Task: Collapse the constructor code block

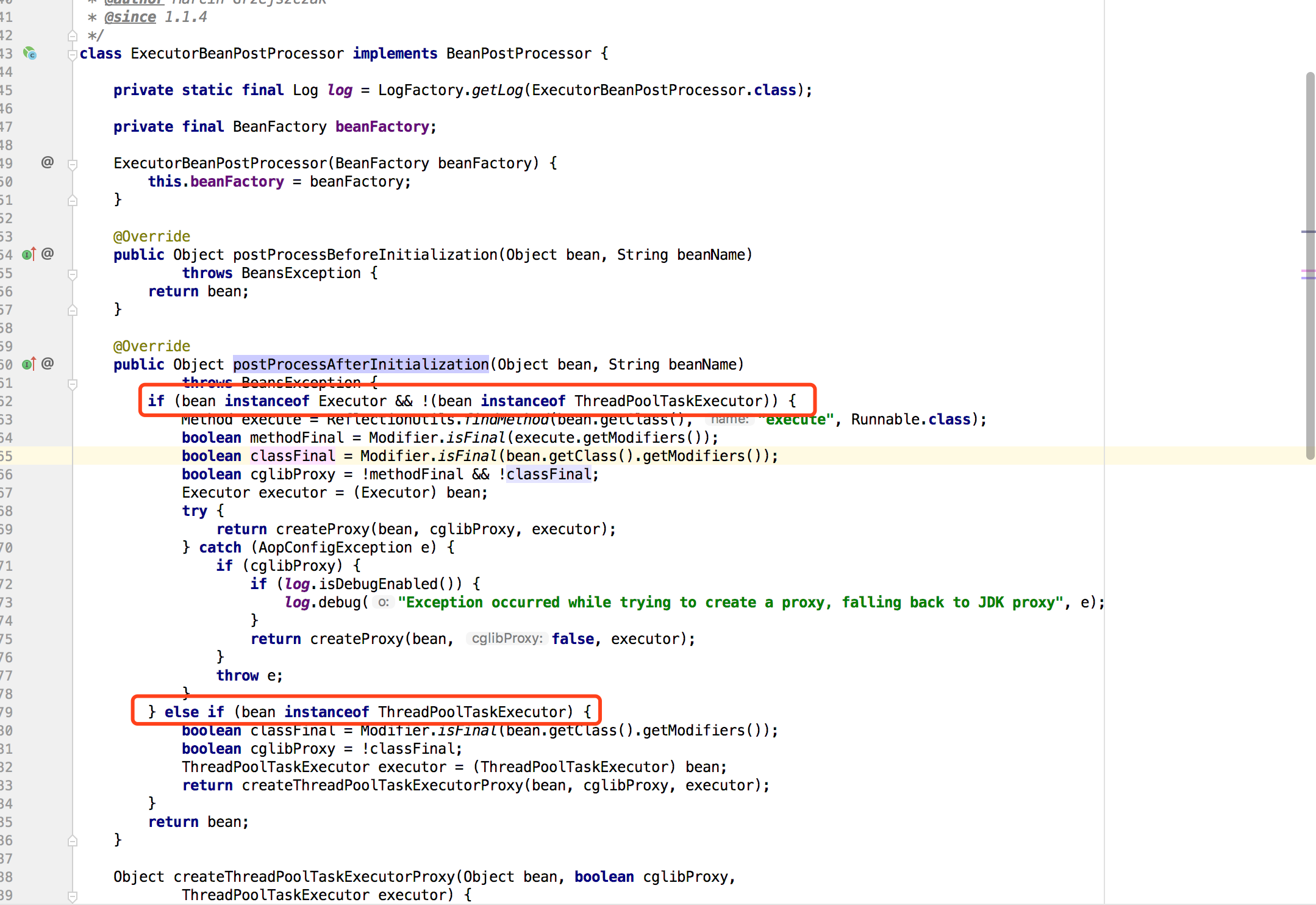Action: pos(73,165)
